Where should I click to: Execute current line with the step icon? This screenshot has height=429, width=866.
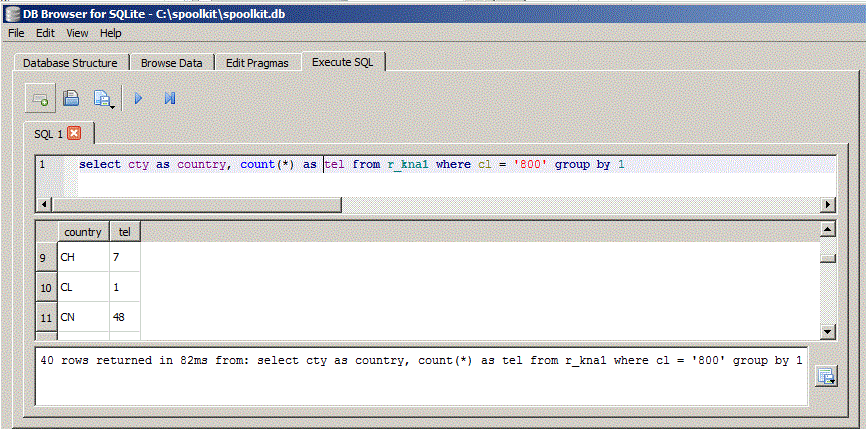tap(170, 99)
